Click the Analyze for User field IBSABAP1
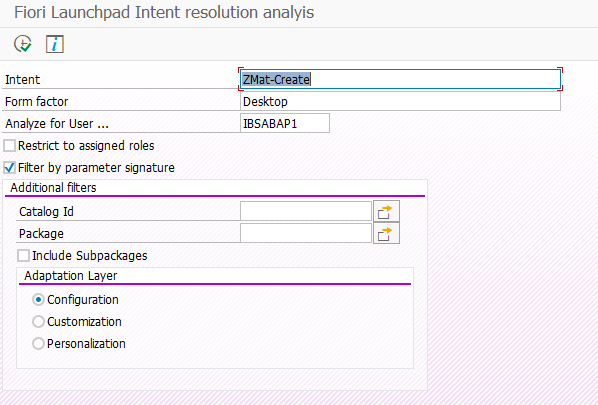Image resolution: width=598 pixels, height=405 pixels. (285, 124)
